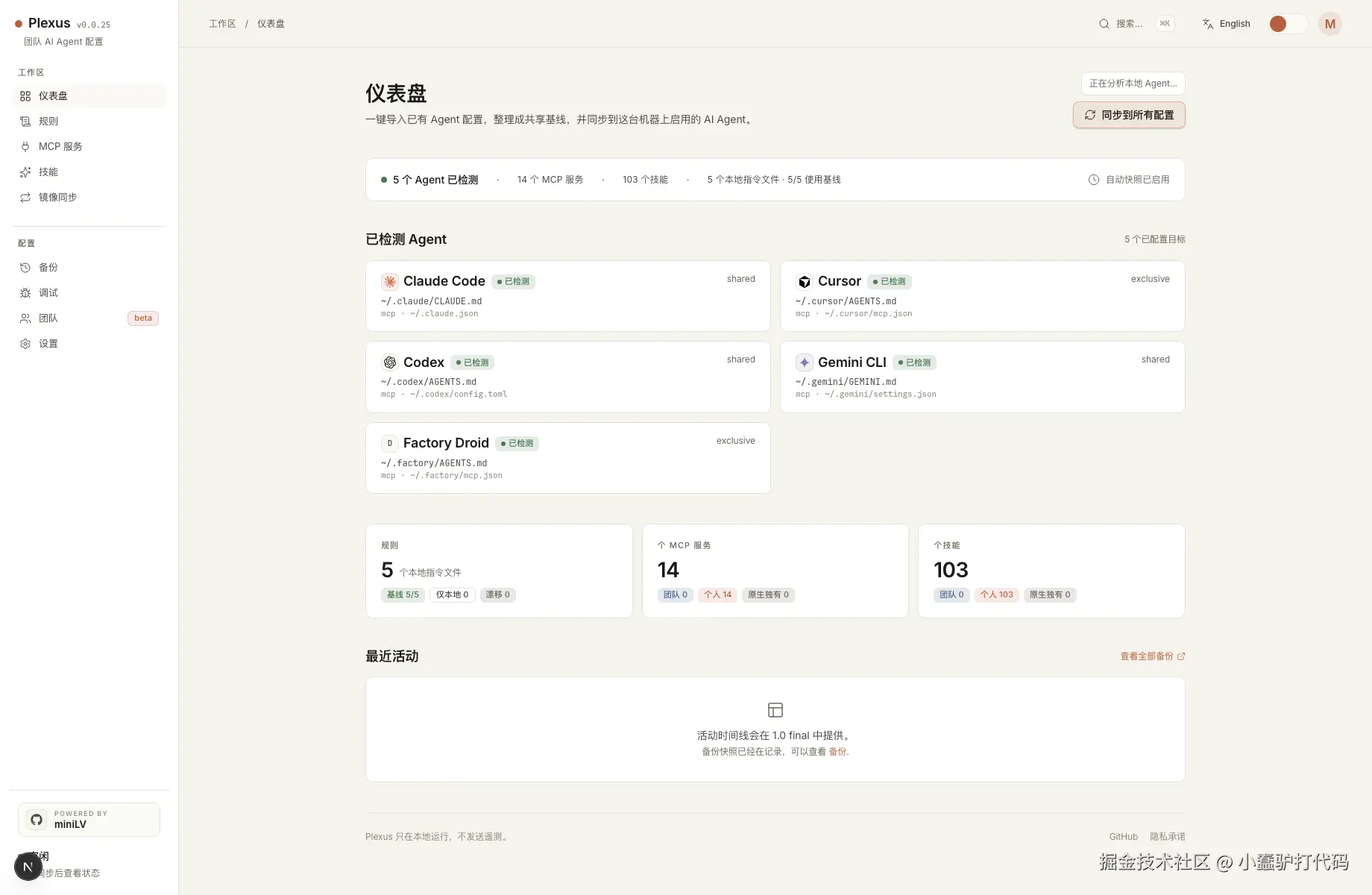
Task: Click the round N badge at bottom left
Action: (x=28, y=867)
